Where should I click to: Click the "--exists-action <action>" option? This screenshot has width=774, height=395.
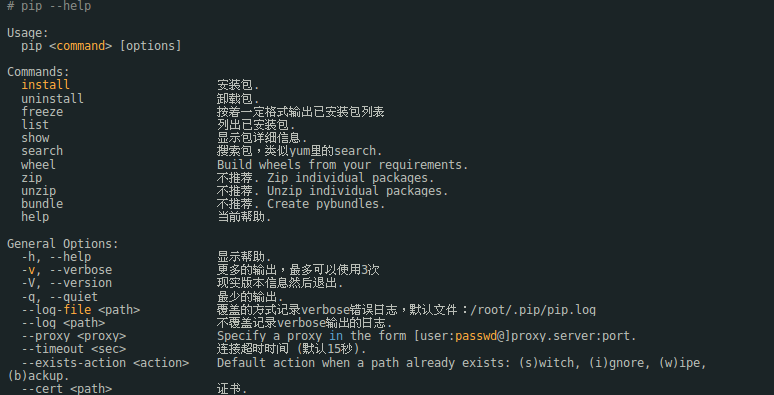(105, 363)
